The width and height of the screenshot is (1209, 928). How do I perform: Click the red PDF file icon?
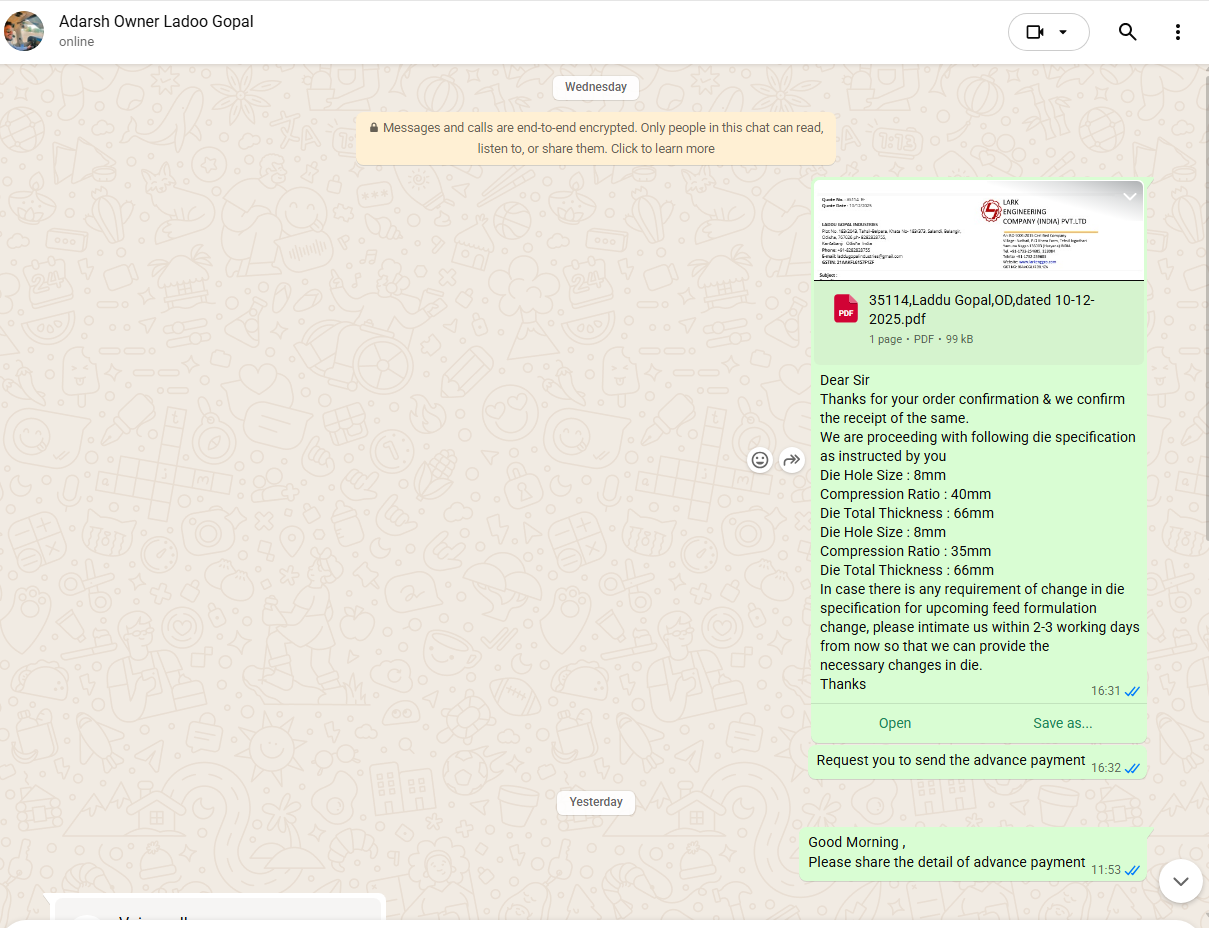coord(846,309)
